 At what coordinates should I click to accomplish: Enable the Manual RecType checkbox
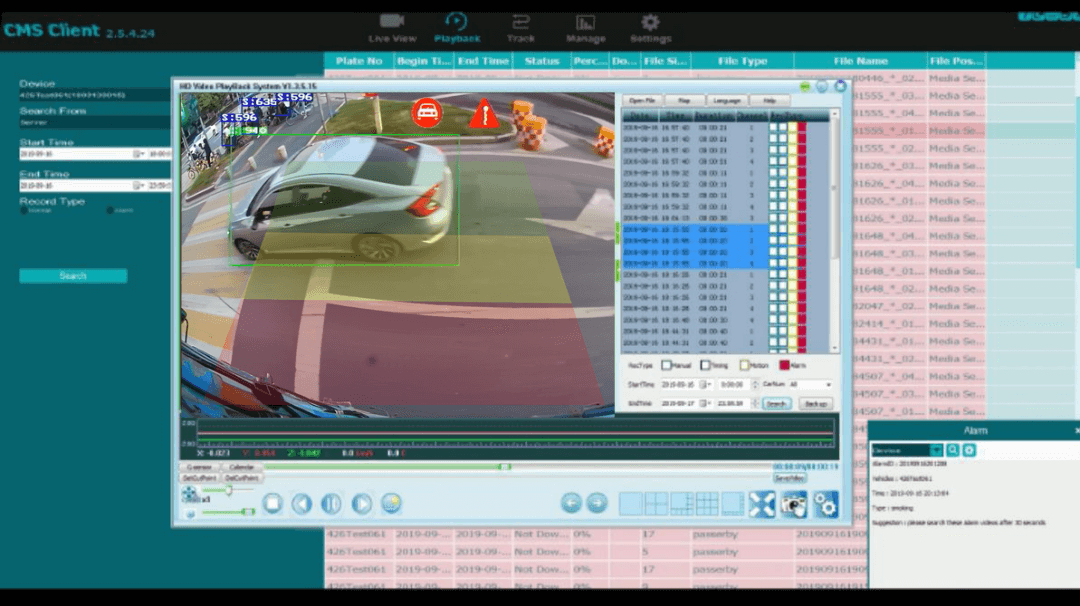pos(667,366)
